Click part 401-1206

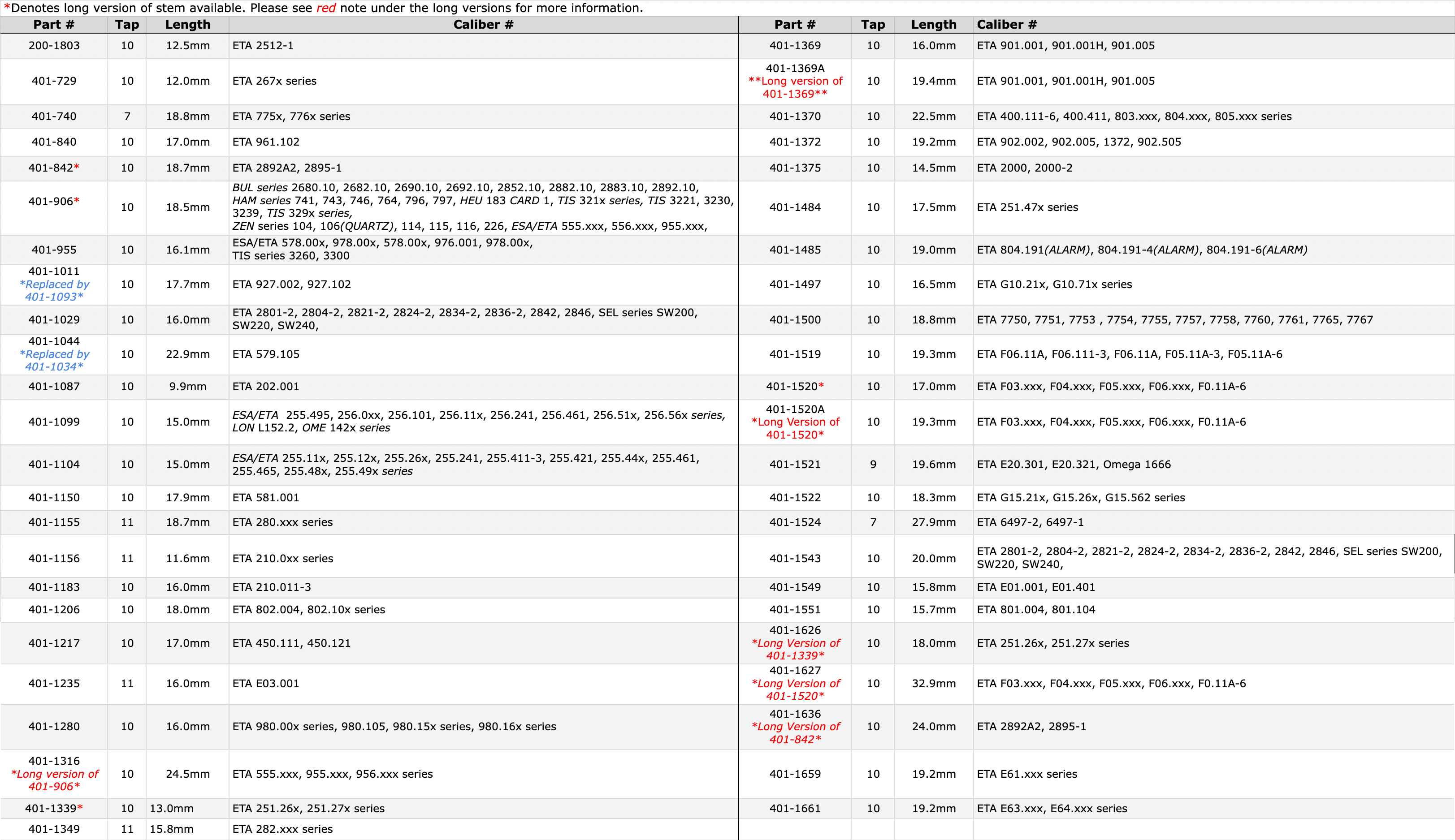pyautogui.click(x=54, y=610)
